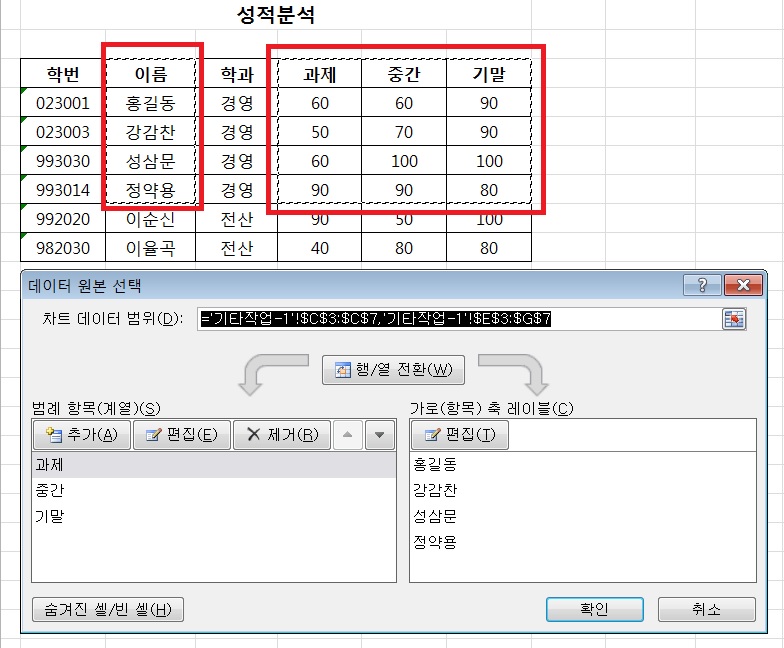
Task: Click the chart data range input field
Action: (455, 319)
